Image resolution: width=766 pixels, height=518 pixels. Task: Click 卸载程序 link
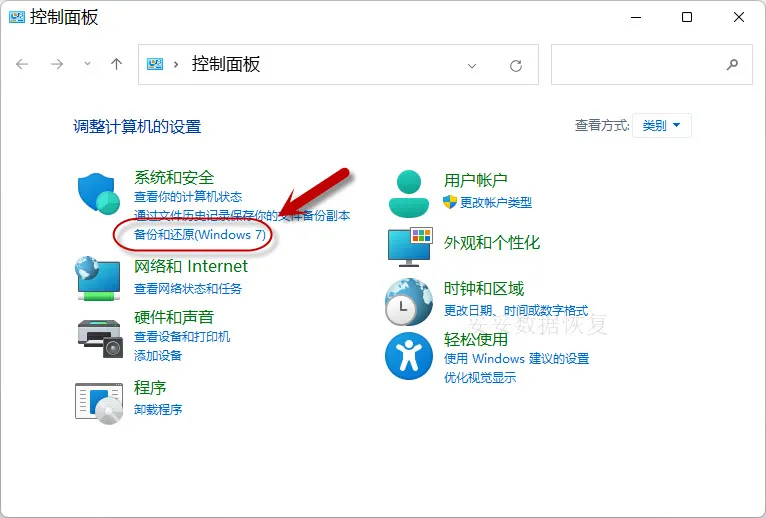click(x=158, y=409)
